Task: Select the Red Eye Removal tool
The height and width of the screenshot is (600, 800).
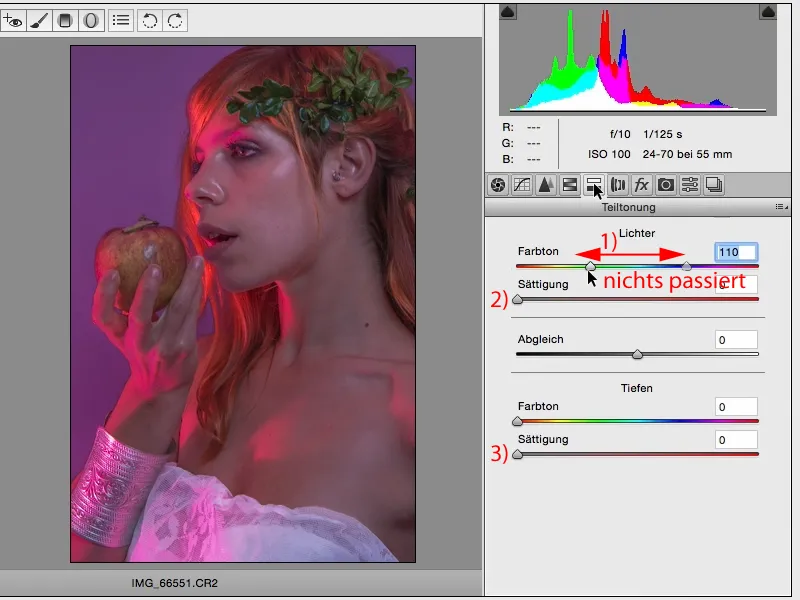Action: click(x=13, y=21)
